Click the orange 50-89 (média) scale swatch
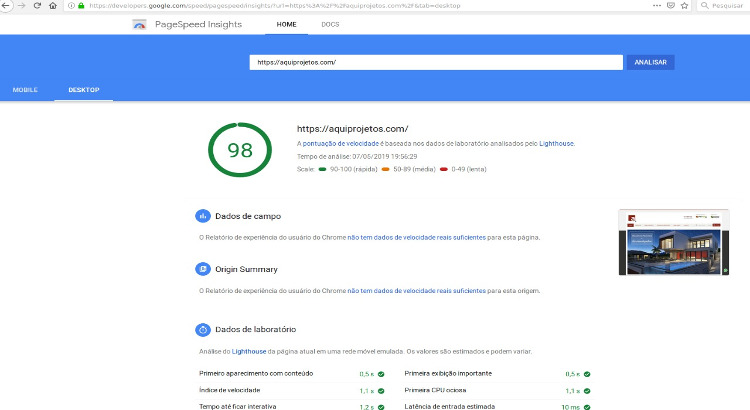The height and width of the screenshot is (410, 750). click(x=386, y=169)
